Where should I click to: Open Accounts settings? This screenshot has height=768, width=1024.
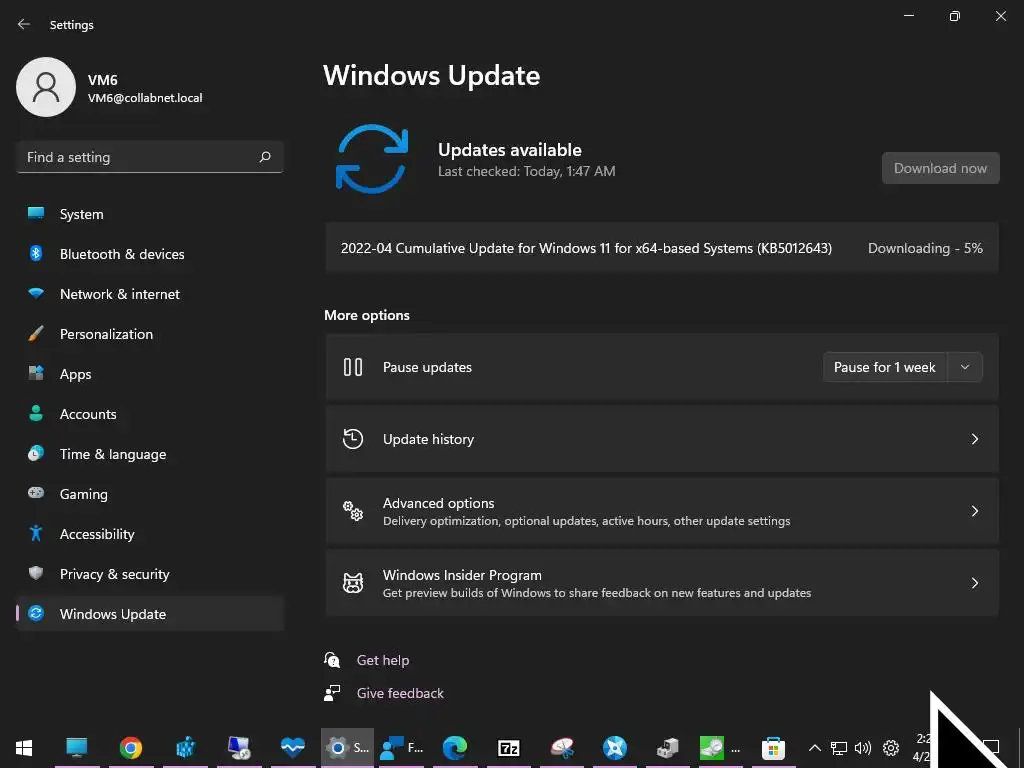pos(150,414)
